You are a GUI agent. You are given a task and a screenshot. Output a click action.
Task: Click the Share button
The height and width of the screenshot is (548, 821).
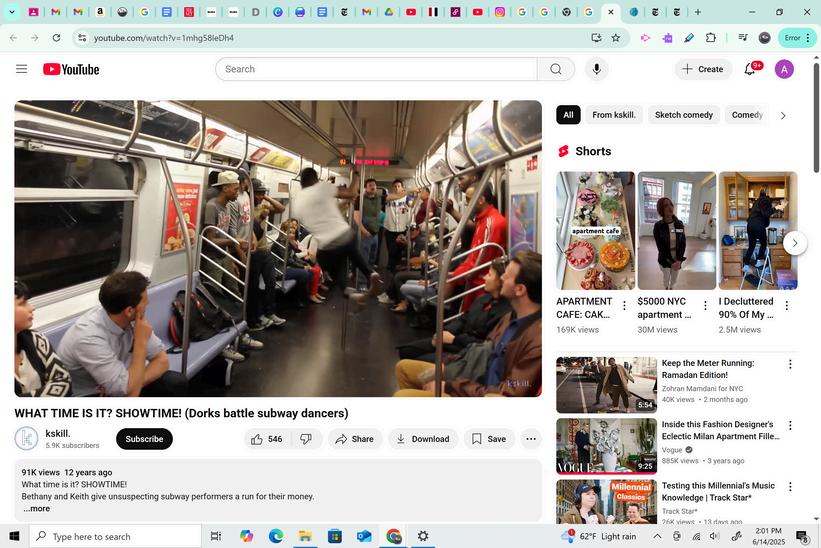click(x=354, y=439)
